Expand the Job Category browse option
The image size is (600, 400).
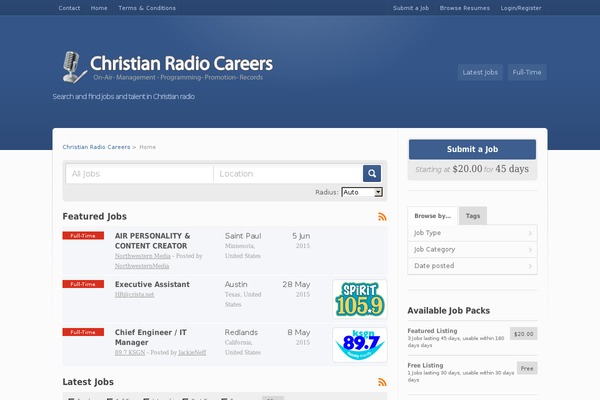pyautogui.click(x=472, y=250)
